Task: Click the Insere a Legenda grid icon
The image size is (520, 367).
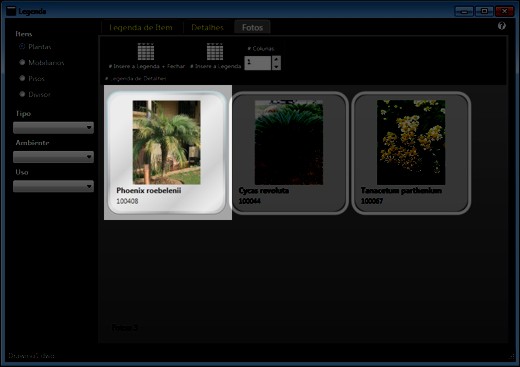Action: pyautogui.click(x=215, y=51)
